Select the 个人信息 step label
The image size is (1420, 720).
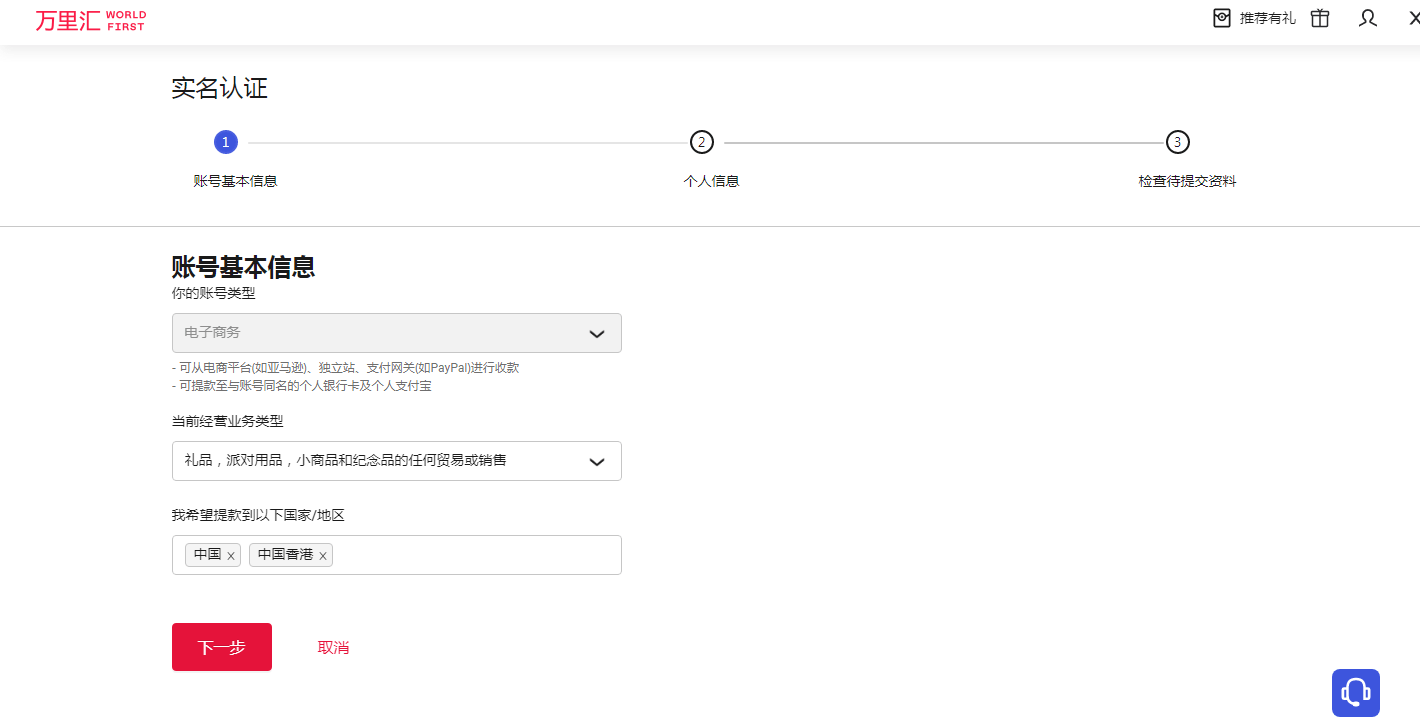pyautogui.click(x=711, y=181)
